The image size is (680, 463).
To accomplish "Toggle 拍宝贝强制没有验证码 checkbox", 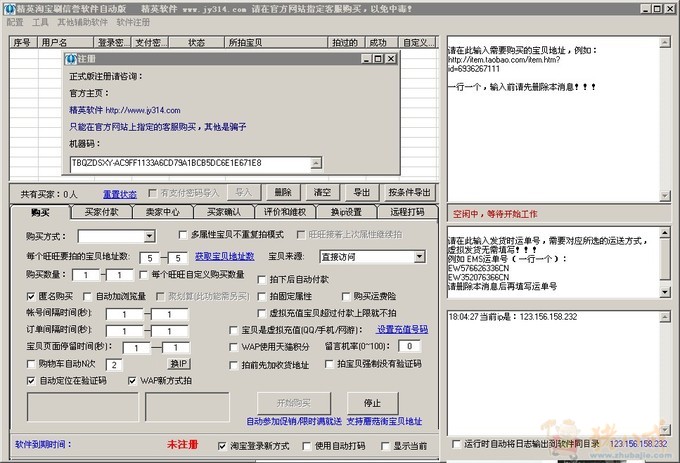I will pos(329,364).
